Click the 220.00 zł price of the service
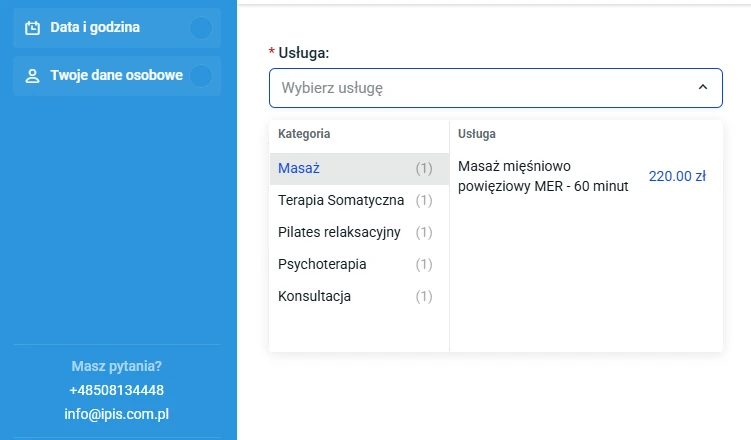The height and width of the screenshot is (440, 751). click(677, 176)
